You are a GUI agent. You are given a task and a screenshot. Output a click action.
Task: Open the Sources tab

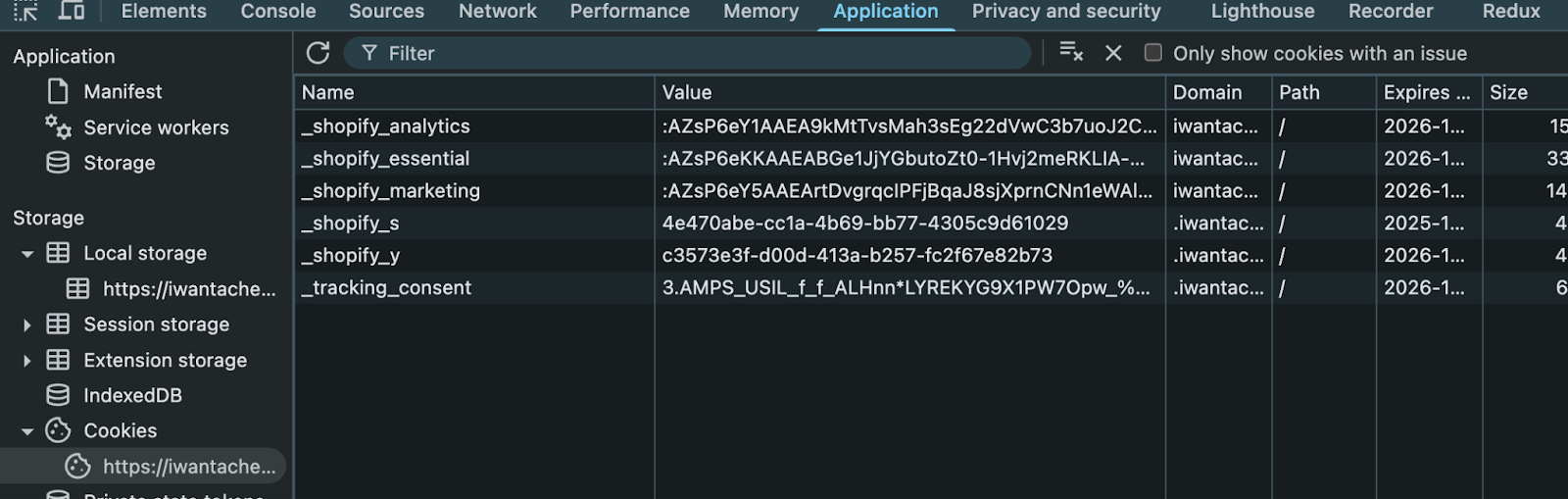(387, 12)
